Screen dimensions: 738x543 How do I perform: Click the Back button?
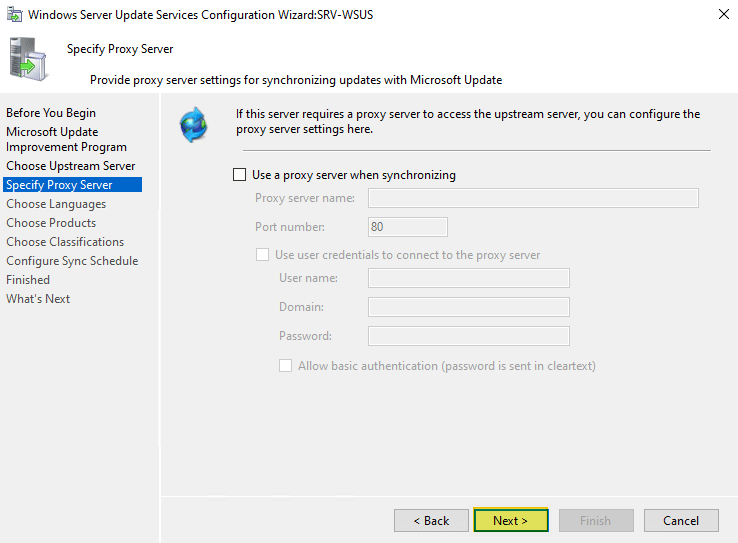(x=431, y=520)
